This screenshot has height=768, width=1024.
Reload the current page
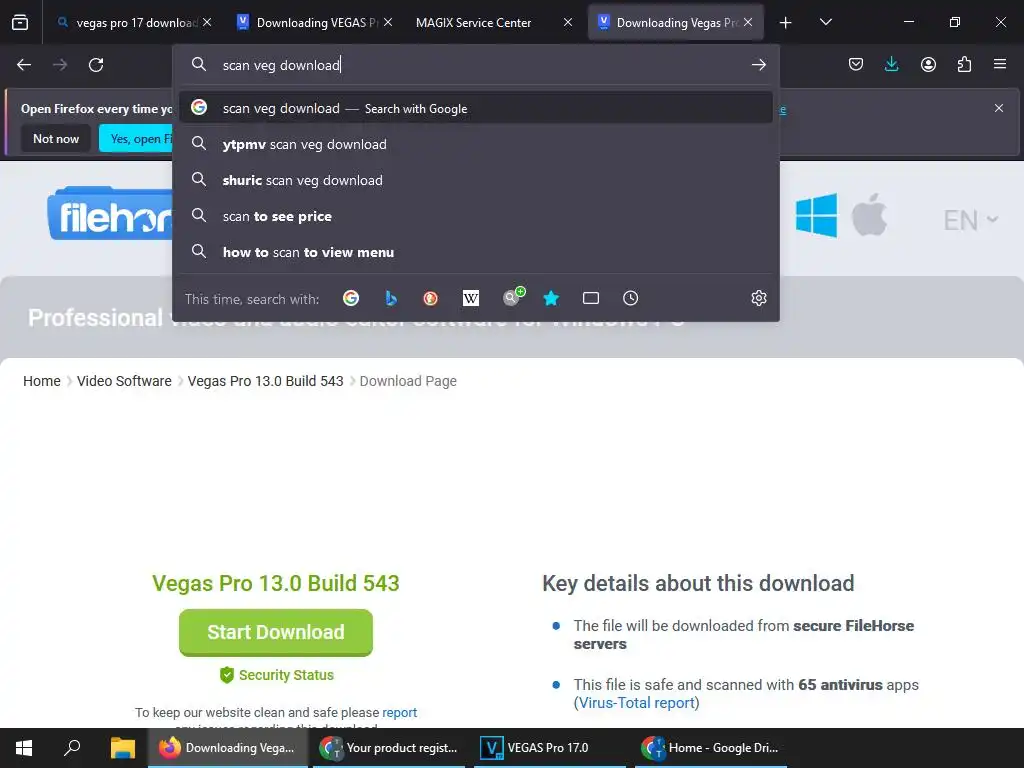[96, 65]
